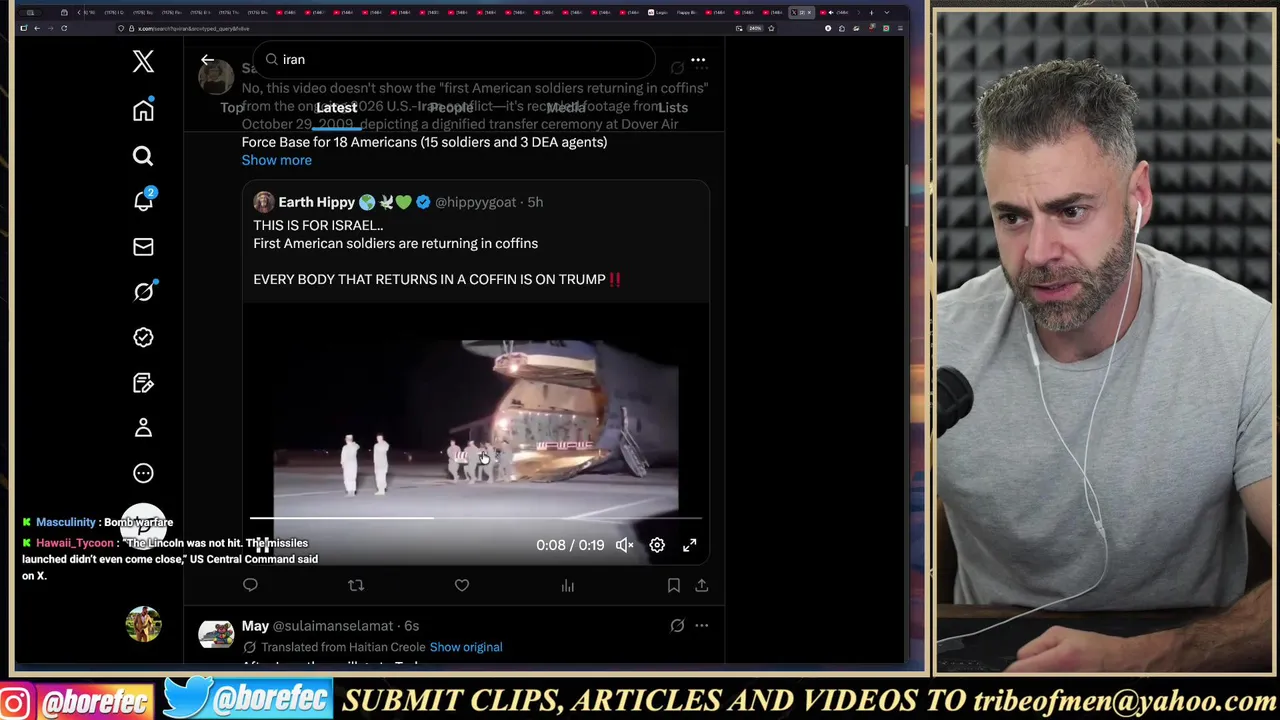
Task: Open the 5h timestamp on quoted post
Action: [535, 202]
